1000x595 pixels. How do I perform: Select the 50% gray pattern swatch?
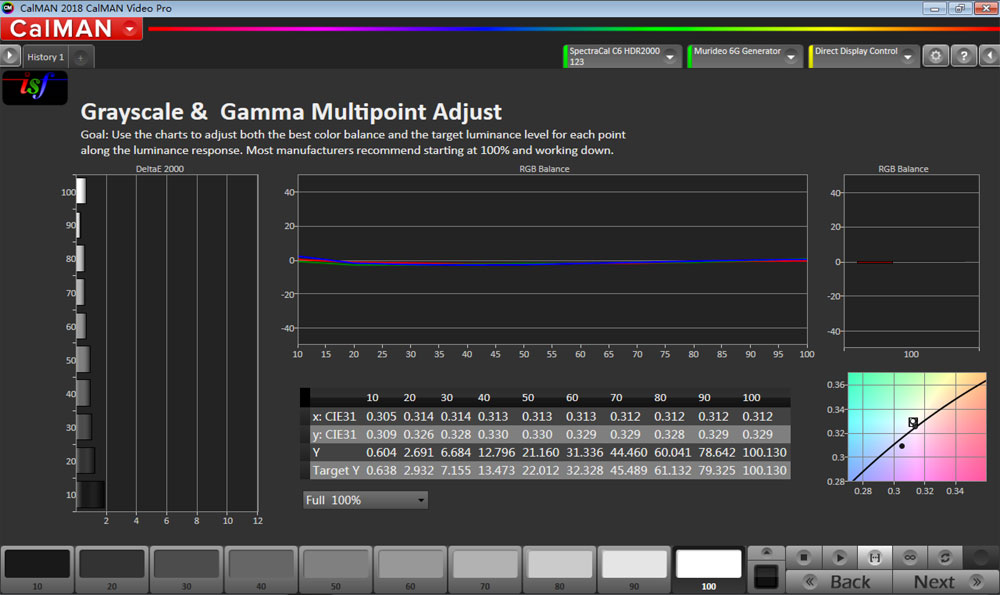click(x=335, y=569)
